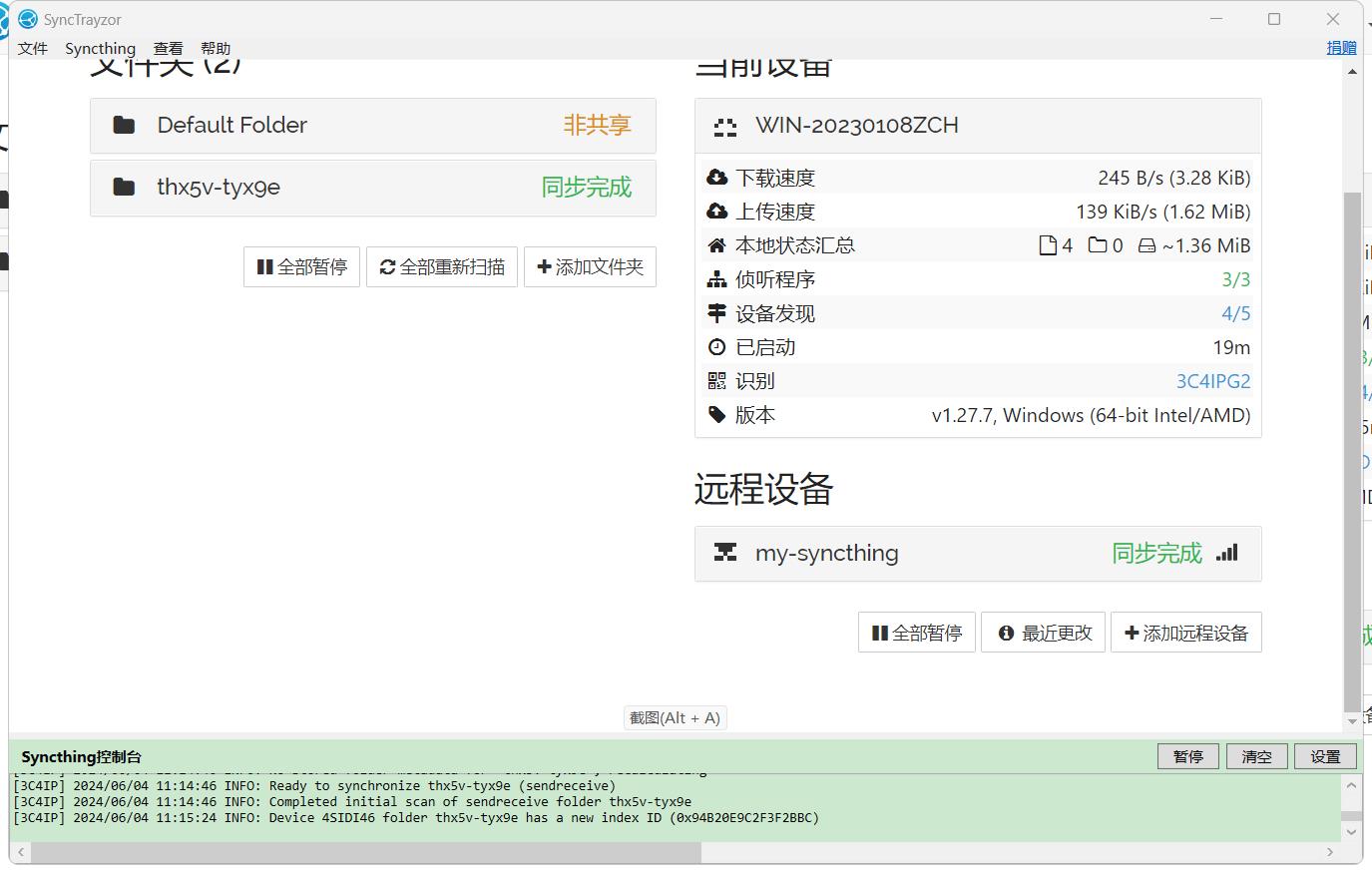
Task: Click 添加文件夹 to add a folder
Action: (590, 267)
